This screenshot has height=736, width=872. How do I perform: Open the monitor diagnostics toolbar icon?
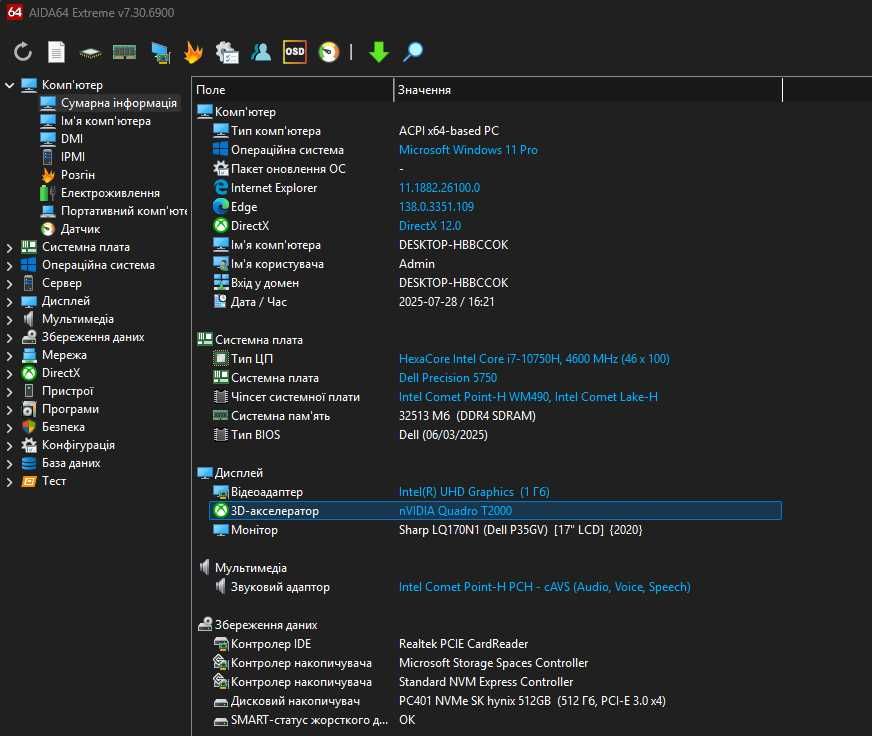click(161, 52)
